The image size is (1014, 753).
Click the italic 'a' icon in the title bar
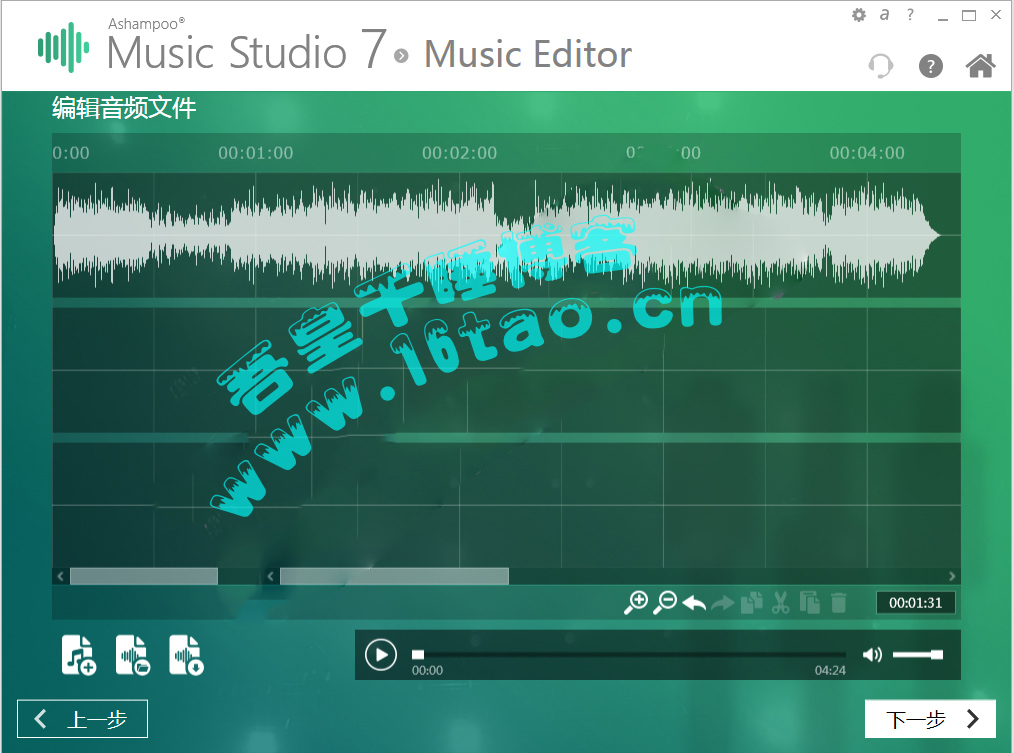[884, 15]
